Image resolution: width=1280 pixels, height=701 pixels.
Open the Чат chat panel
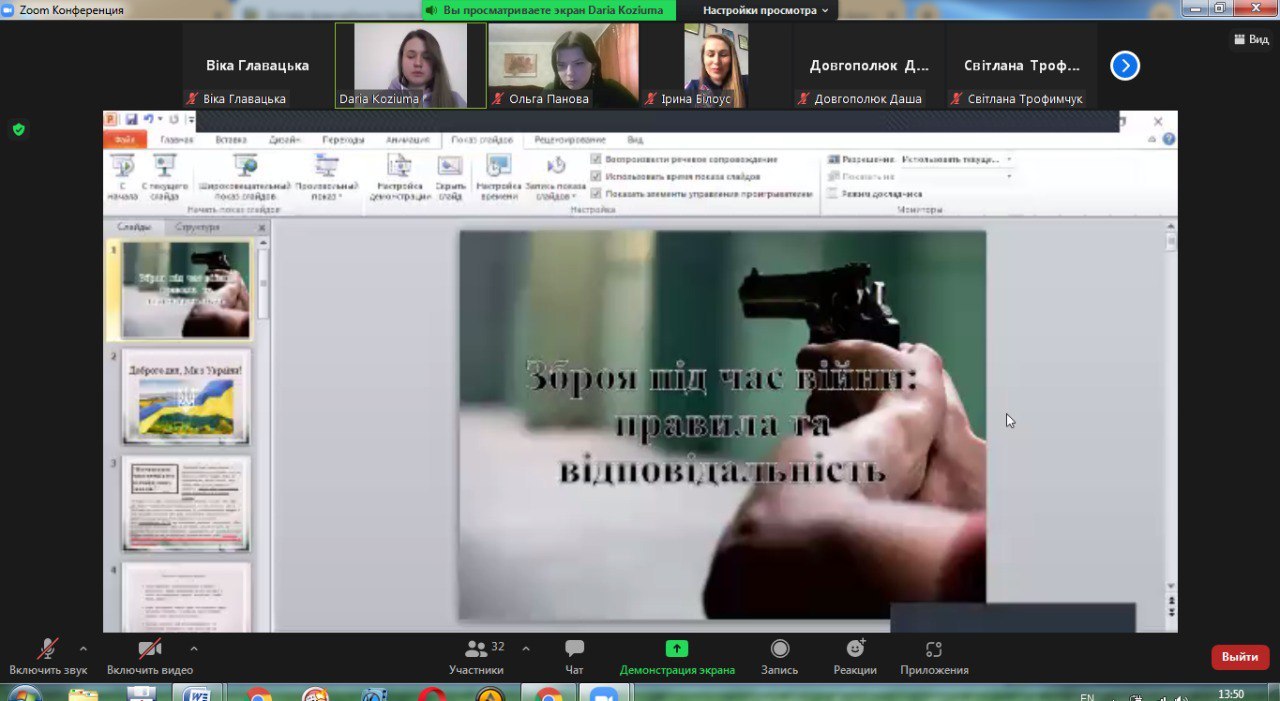tap(574, 650)
